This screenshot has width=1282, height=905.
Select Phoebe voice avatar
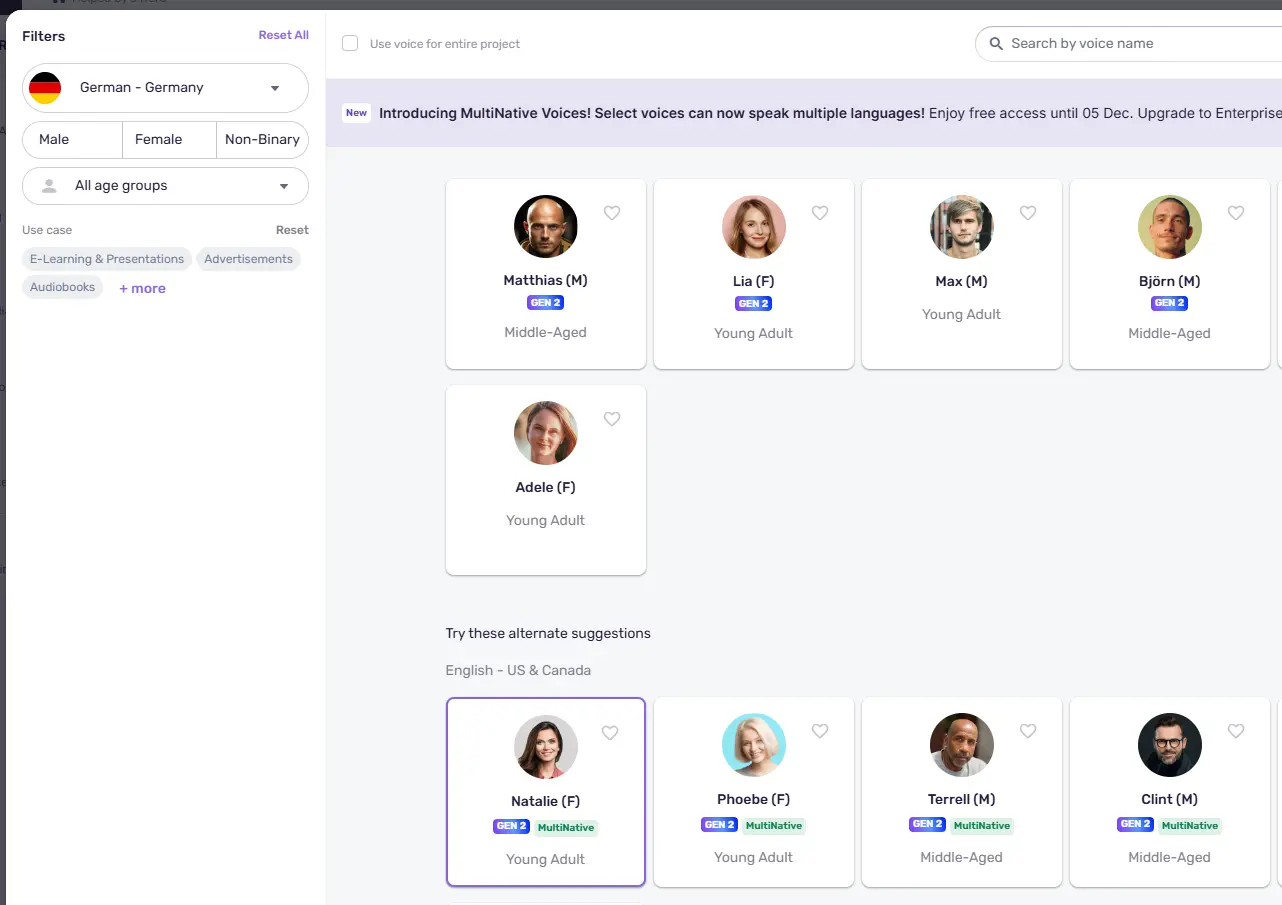coord(754,745)
